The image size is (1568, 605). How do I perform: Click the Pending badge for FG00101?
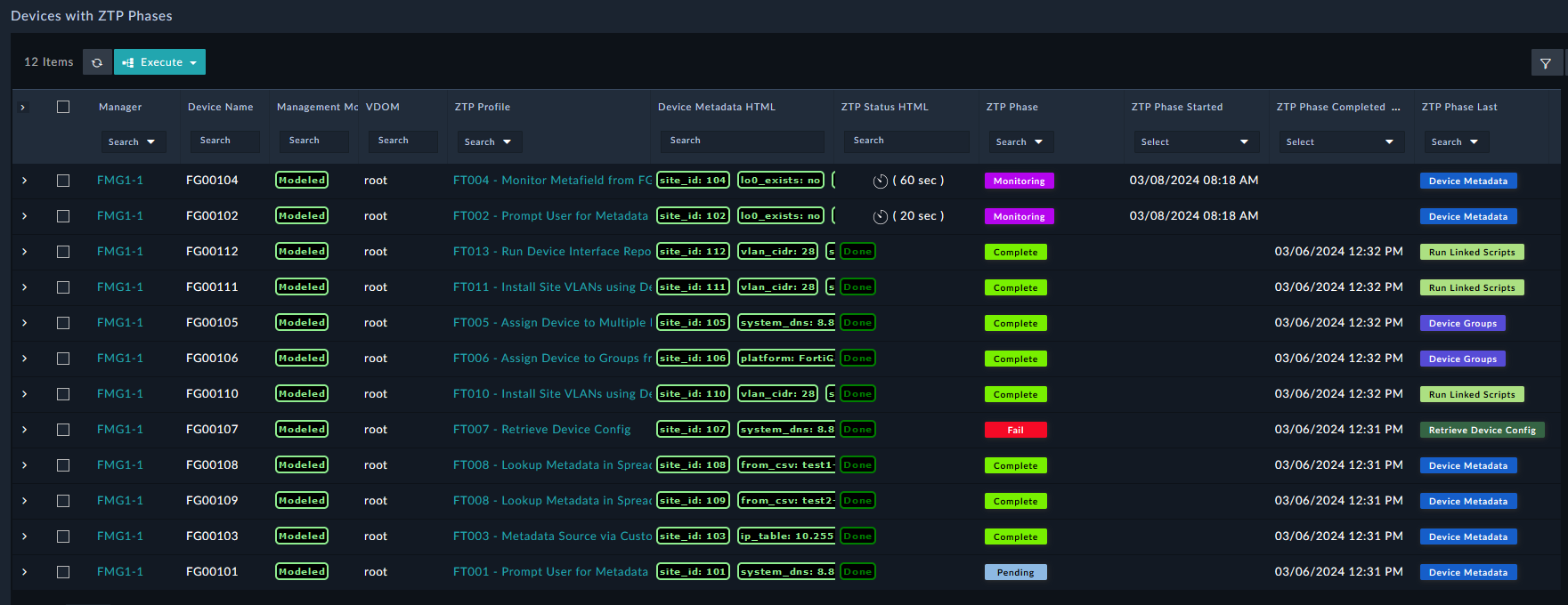[1016, 572]
